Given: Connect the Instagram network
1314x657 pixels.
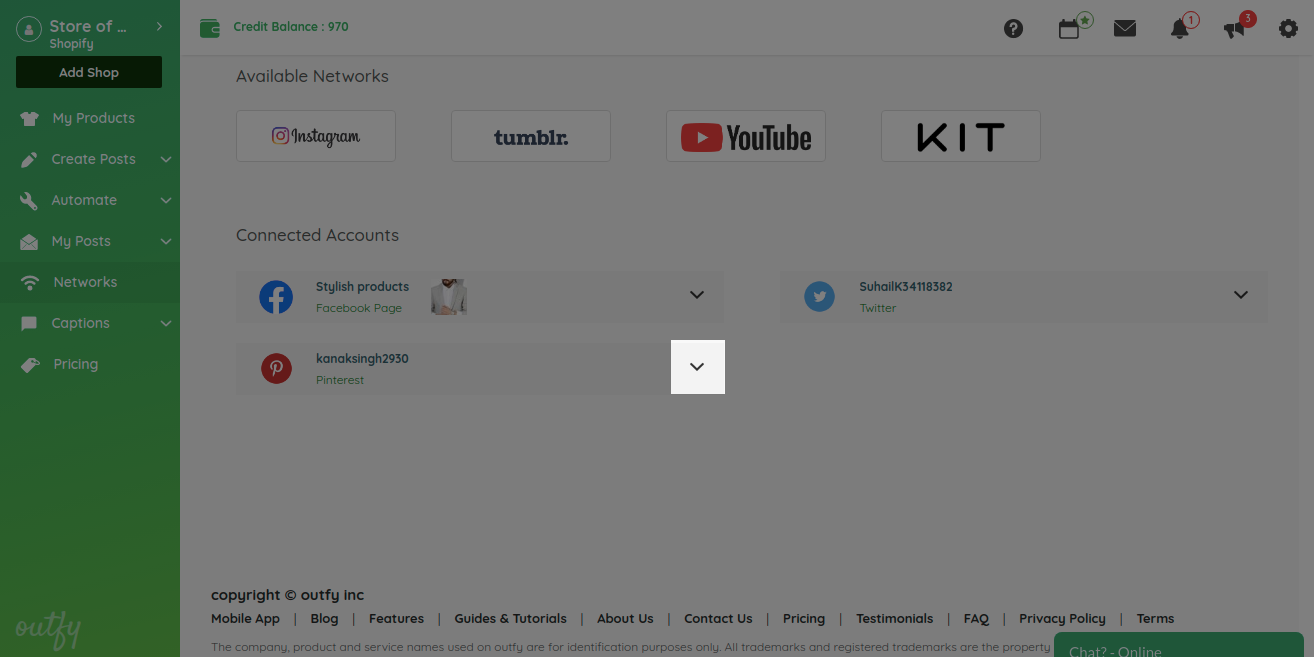Looking at the screenshot, I should tap(316, 136).
